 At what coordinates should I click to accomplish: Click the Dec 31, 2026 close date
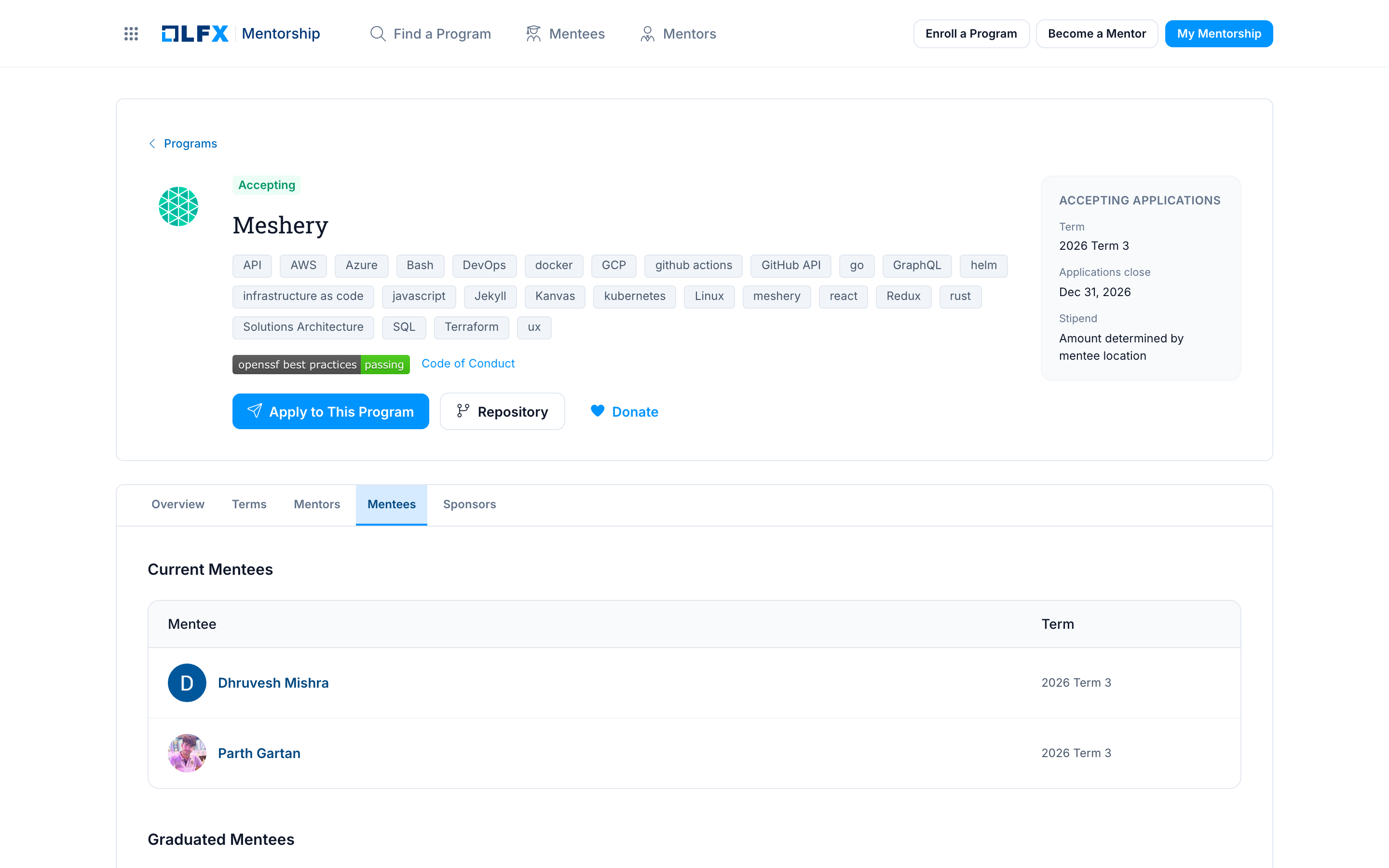pyautogui.click(x=1094, y=292)
